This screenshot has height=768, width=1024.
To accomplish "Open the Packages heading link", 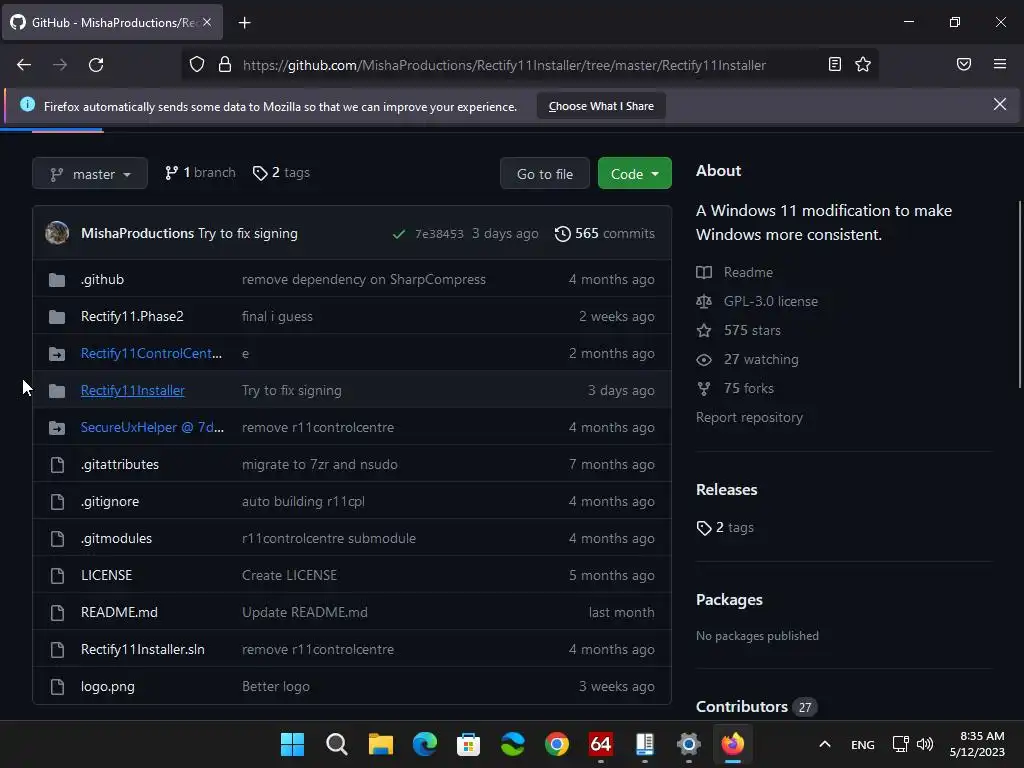I will pyautogui.click(x=729, y=600).
